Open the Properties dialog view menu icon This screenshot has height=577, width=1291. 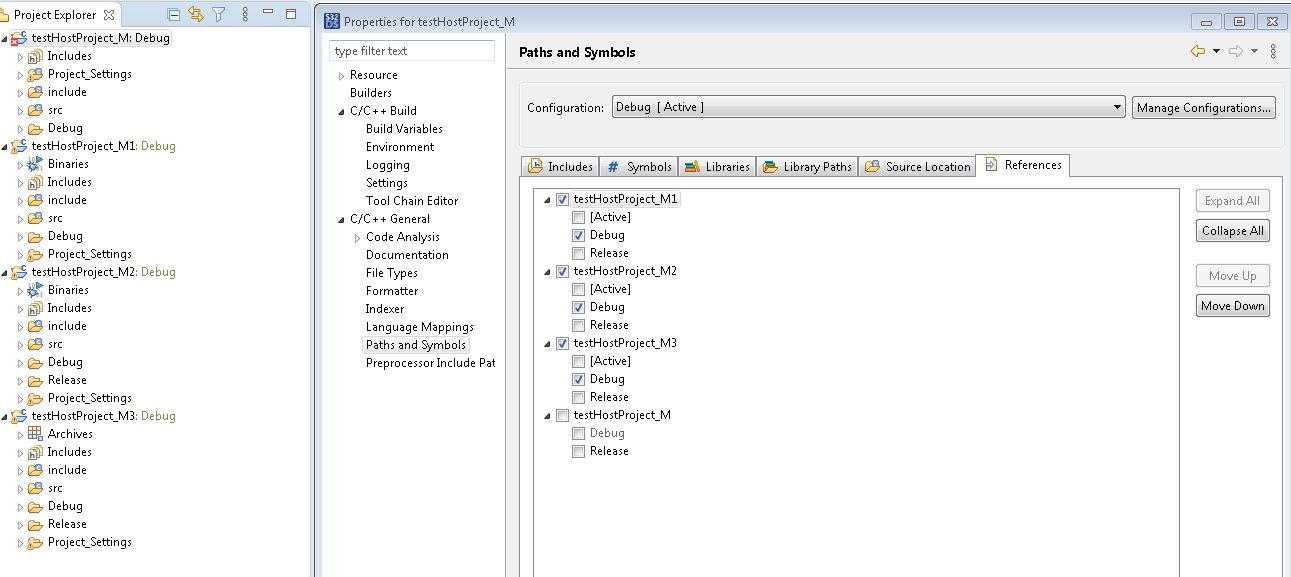(1273, 52)
